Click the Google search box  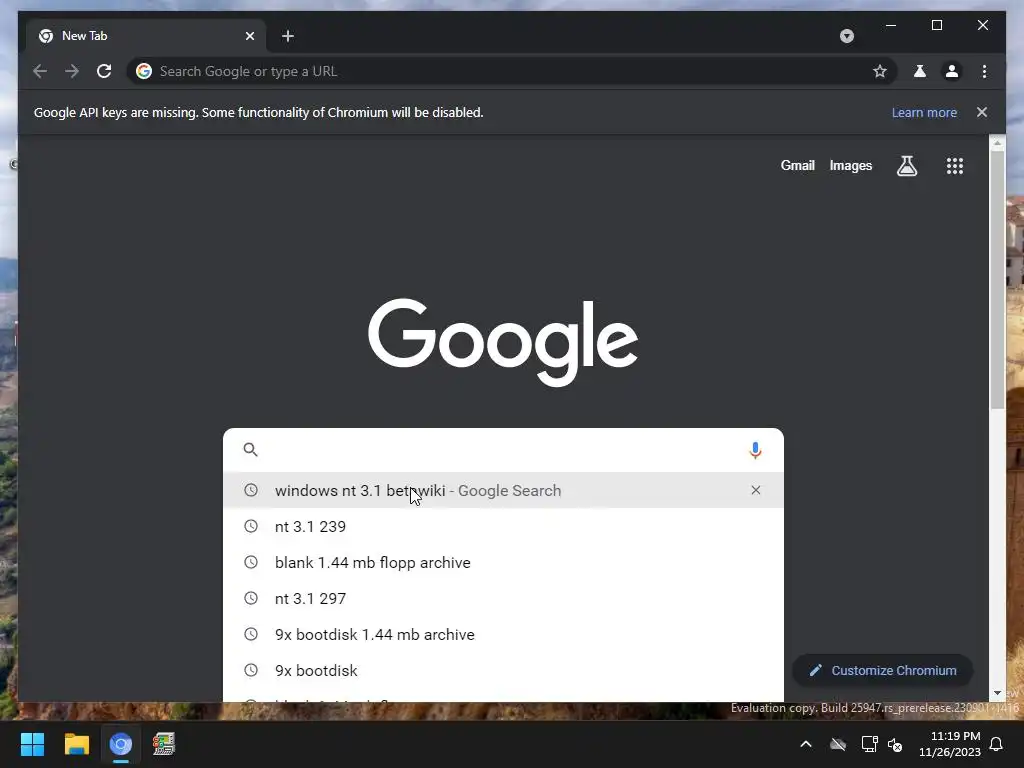(x=503, y=450)
